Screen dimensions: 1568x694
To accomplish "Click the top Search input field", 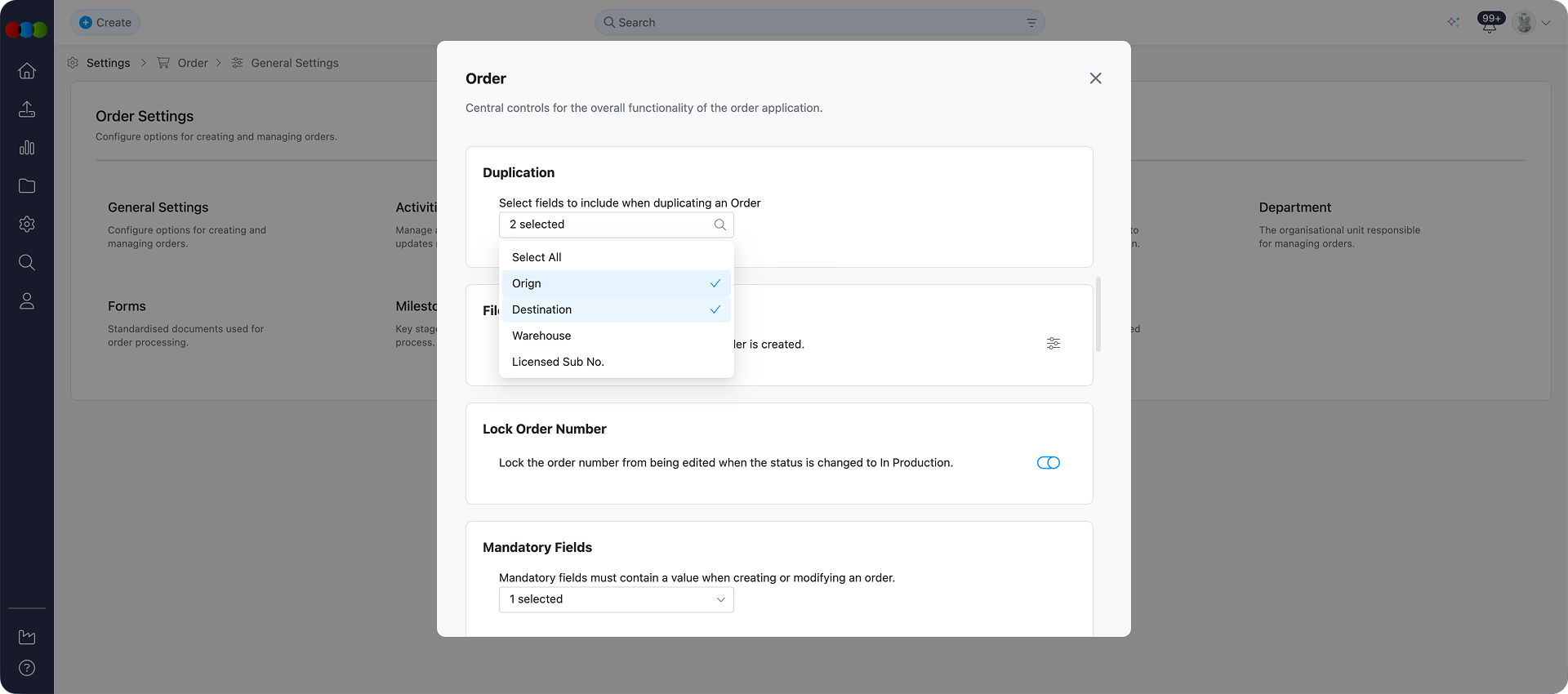I will coord(817,23).
